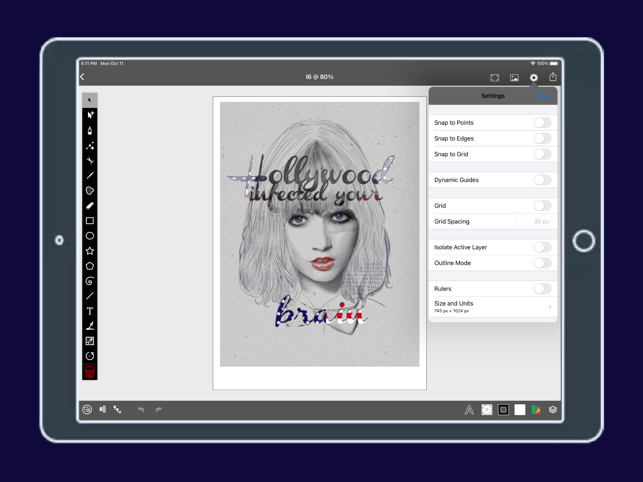Select the Ellipse tool
This screenshot has width=643, height=482.
(90, 236)
